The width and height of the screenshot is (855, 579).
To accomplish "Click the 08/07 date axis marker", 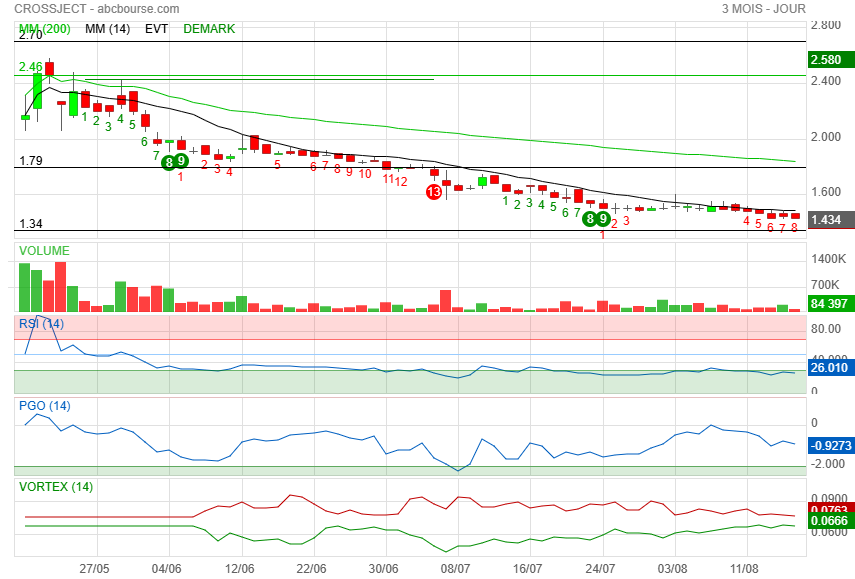I will 455,569.
